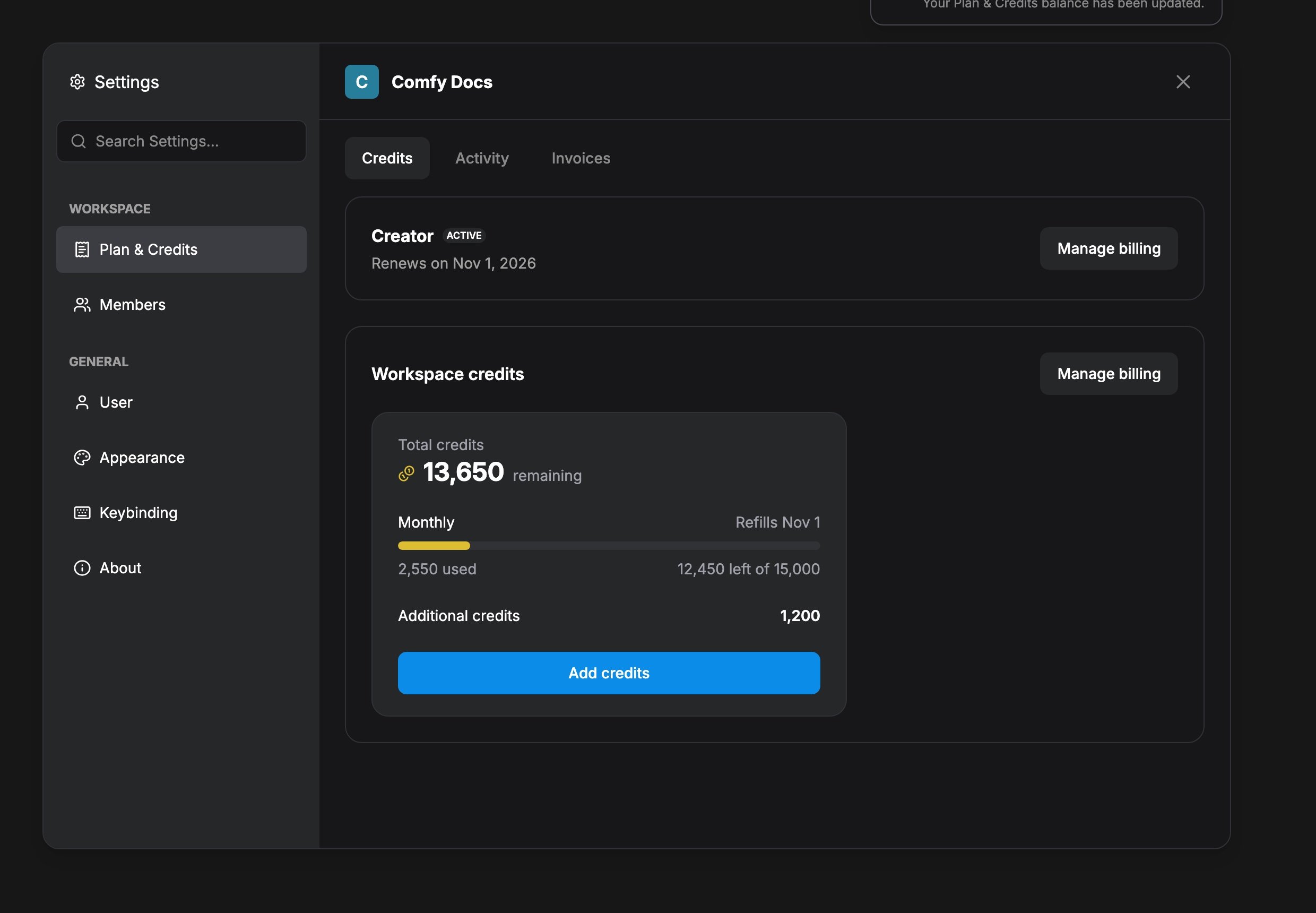Click Manage billing in Creator plan card

click(x=1109, y=249)
